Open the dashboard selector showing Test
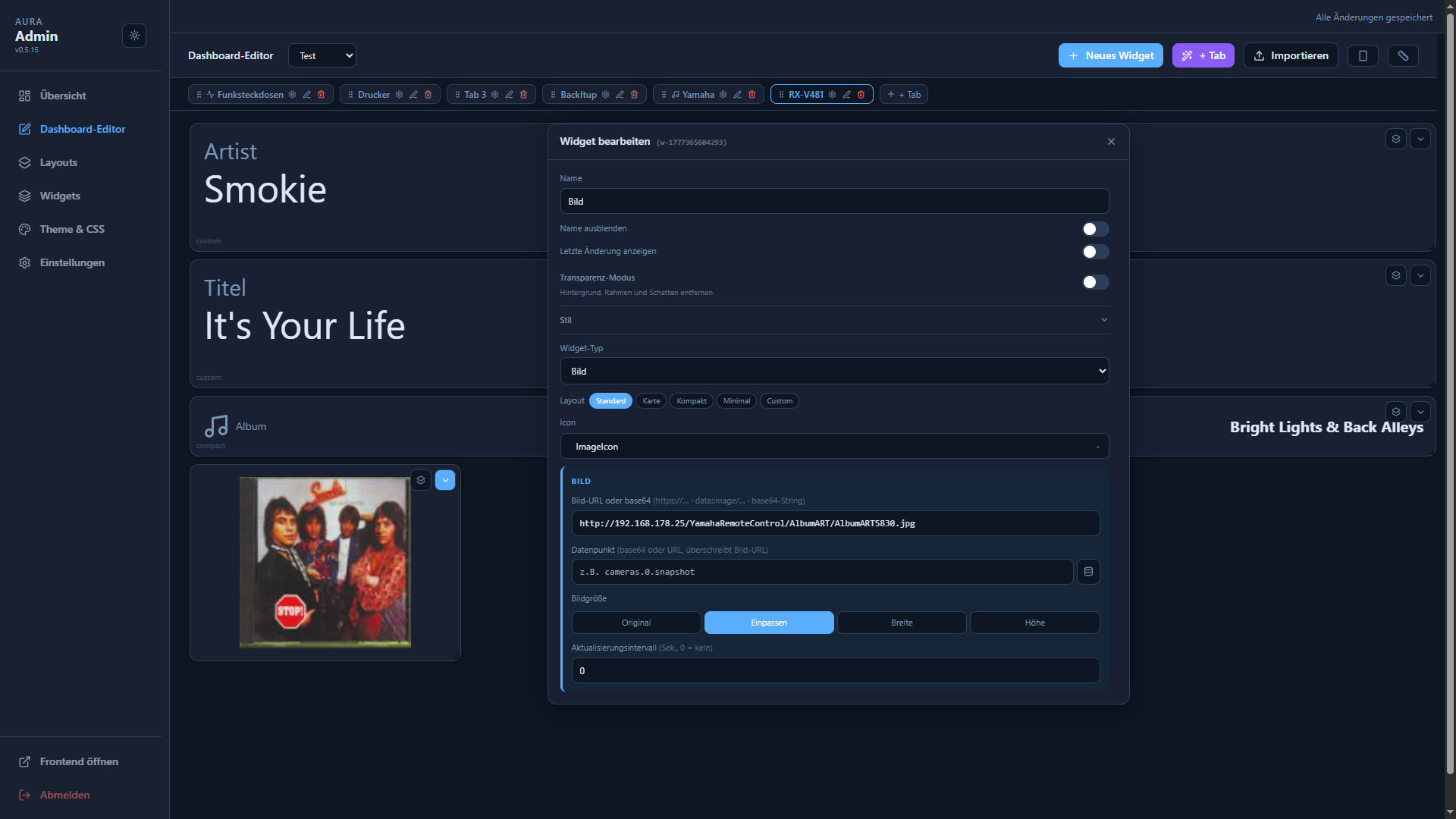 pos(322,55)
